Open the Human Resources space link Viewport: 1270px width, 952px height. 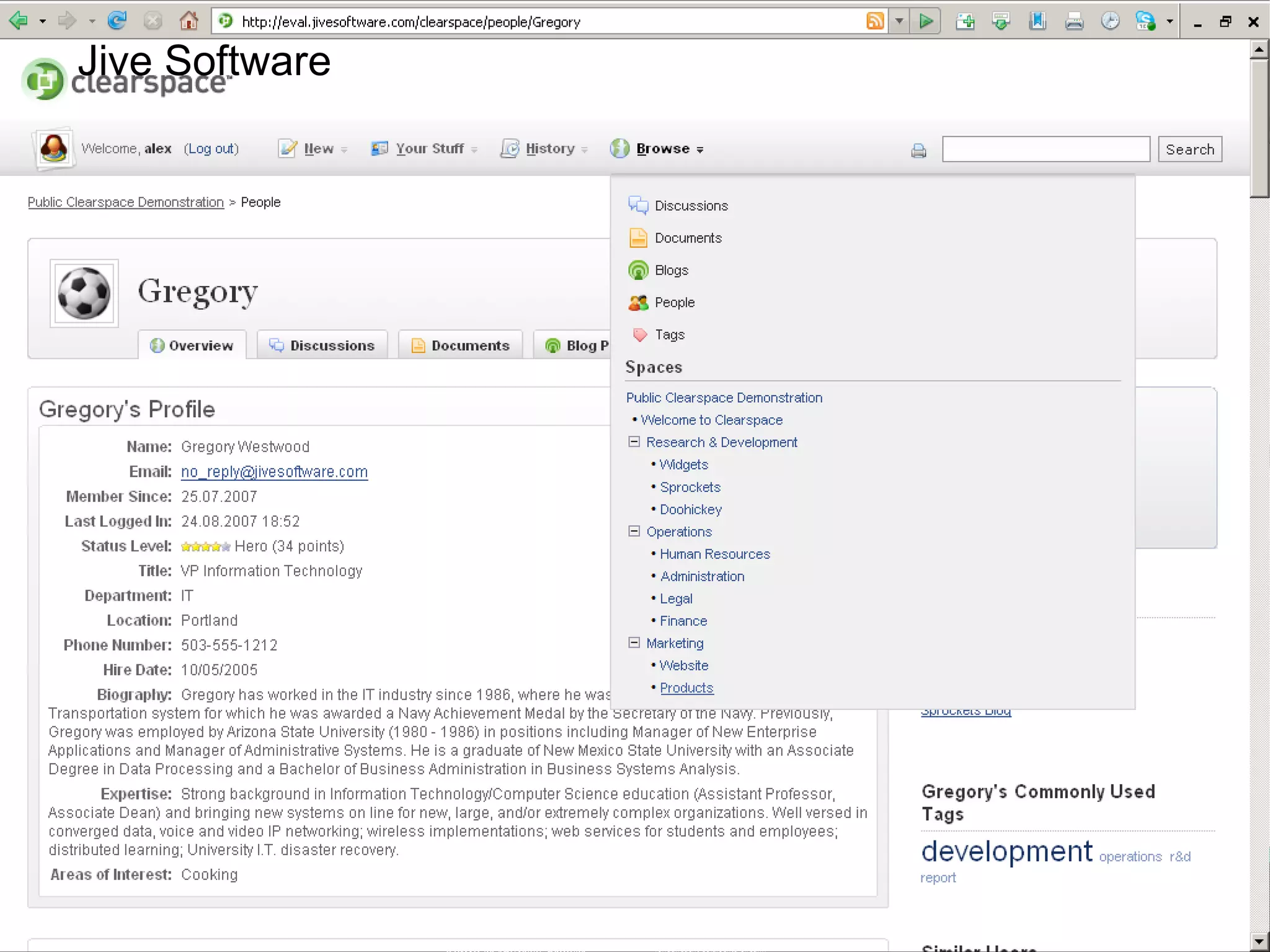pyautogui.click(x=715, y=553)
